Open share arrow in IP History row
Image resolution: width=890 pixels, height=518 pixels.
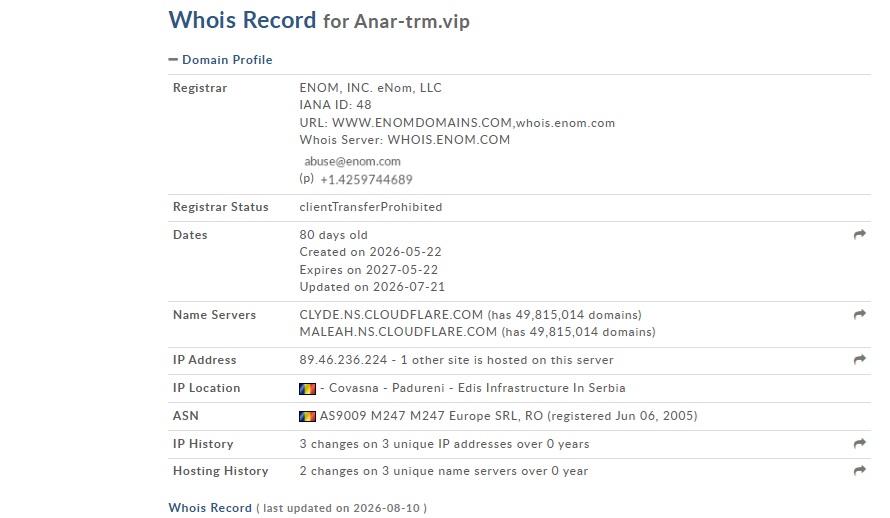pos(859,444)
